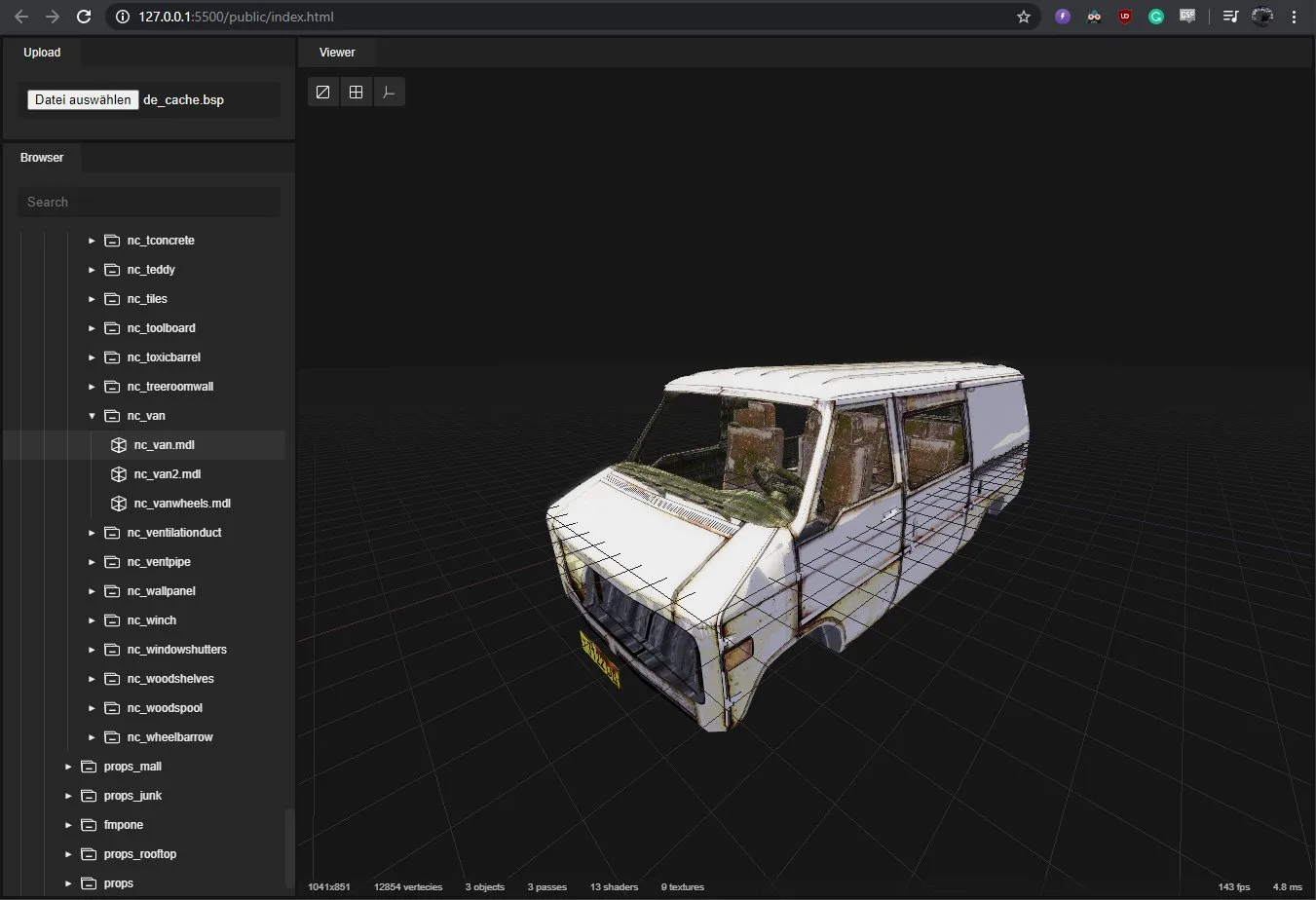
Task: Click the '1041x851' resolution status text
Action: [x=329, y=887]
